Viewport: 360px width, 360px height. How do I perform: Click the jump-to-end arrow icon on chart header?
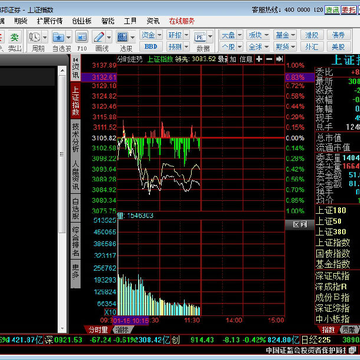pyautogui.click(x=279, y=59)
